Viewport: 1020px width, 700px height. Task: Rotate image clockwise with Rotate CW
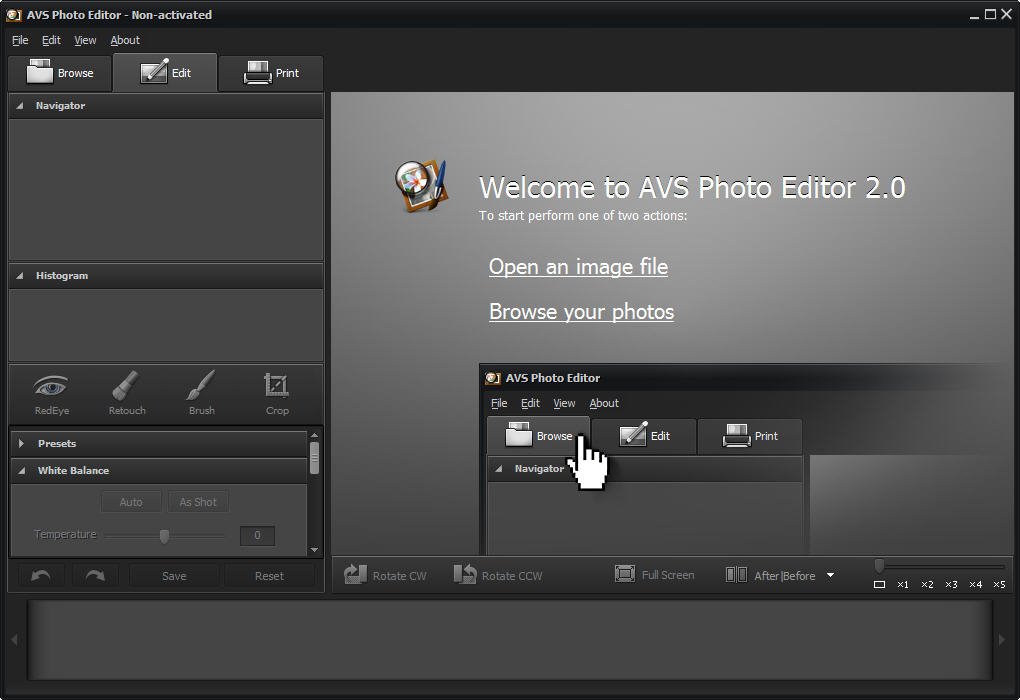(x=385, y=575)
